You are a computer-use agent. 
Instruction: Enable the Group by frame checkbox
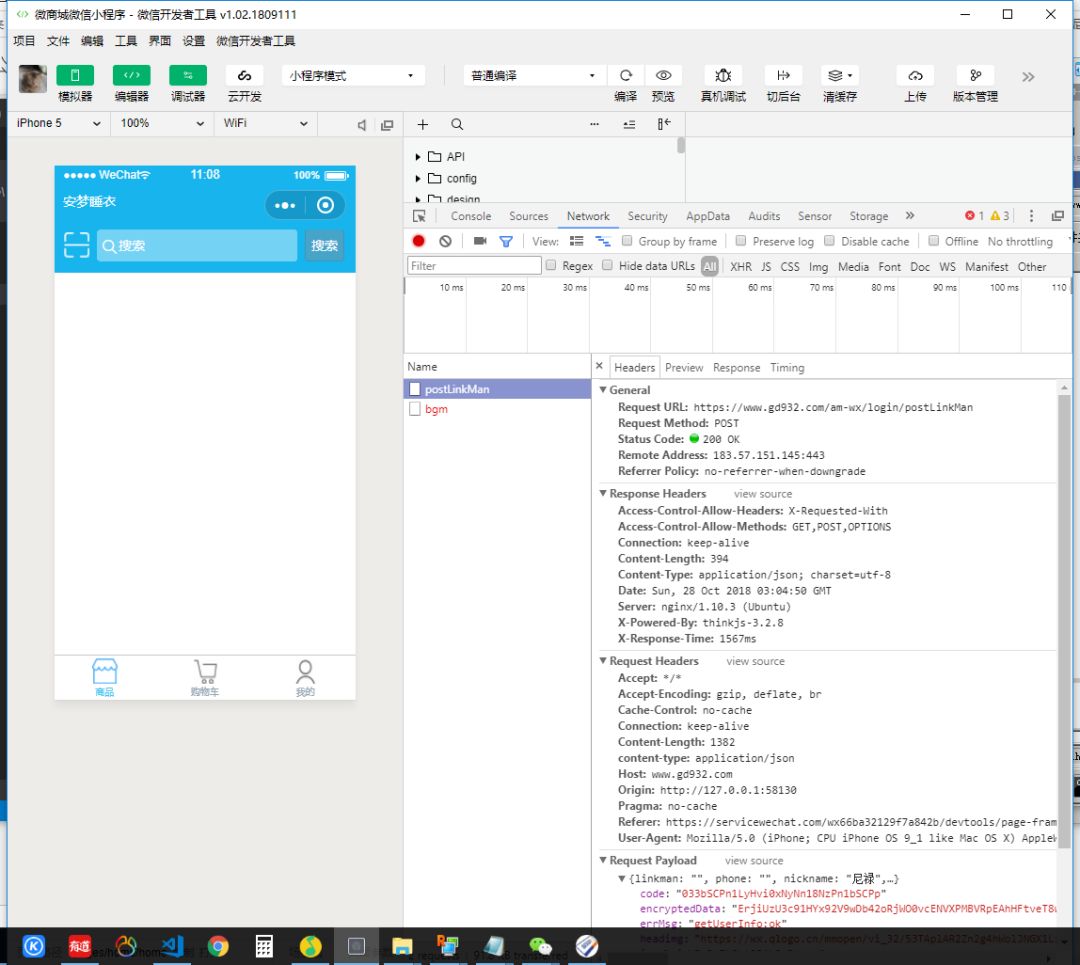click(x=627, y=240)
